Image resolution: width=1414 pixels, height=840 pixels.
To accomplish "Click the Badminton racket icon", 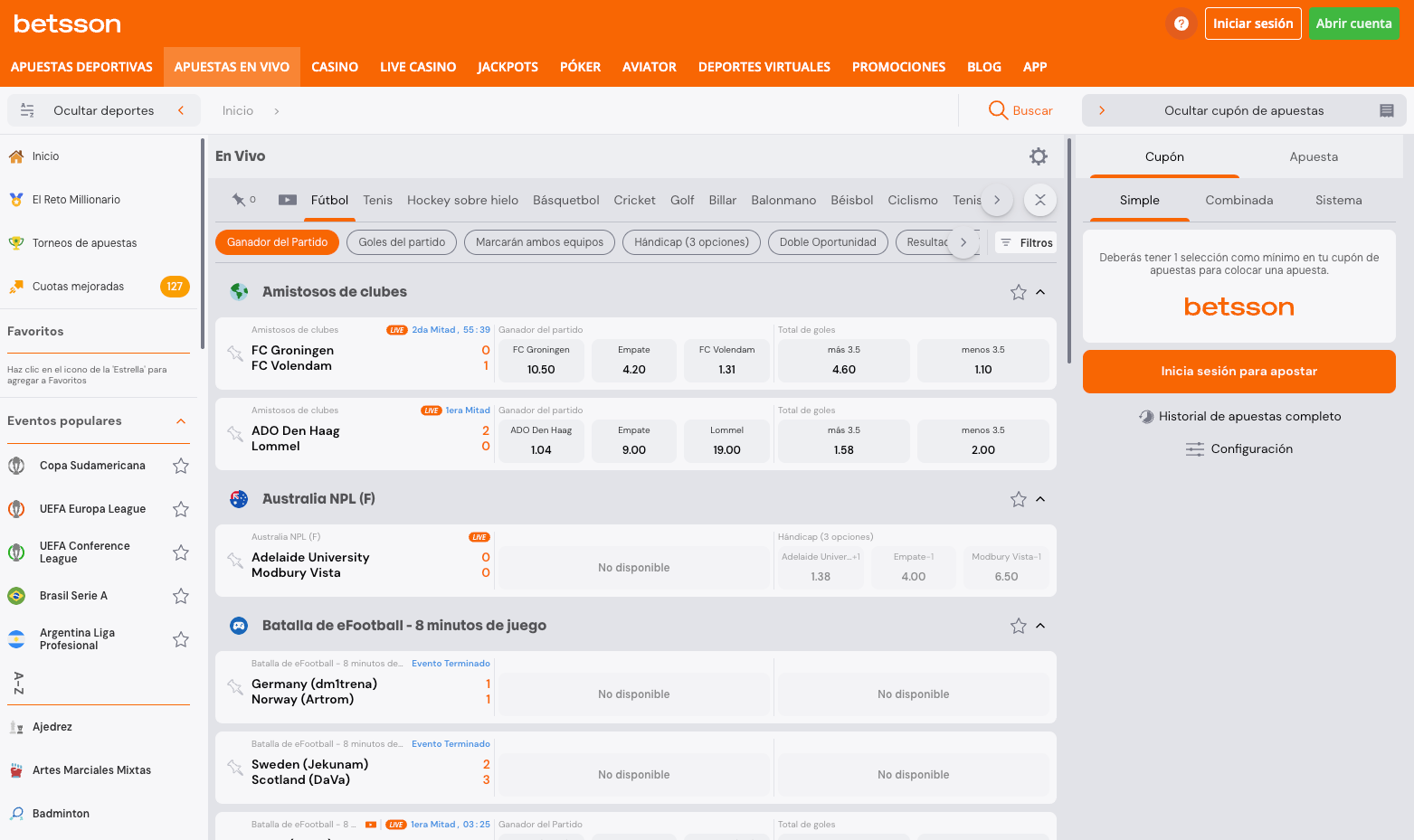I will pos(16,814).
